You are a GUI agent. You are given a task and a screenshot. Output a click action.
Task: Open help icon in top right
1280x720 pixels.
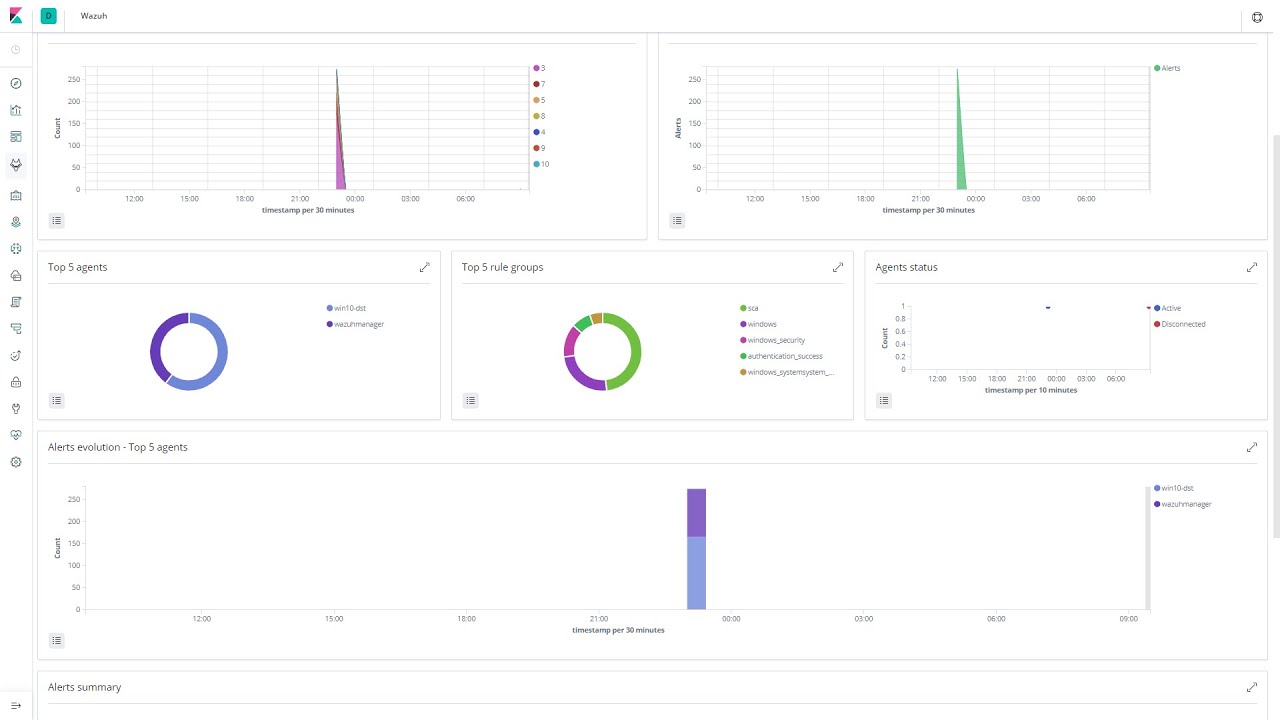click(x=1258, y=17)
